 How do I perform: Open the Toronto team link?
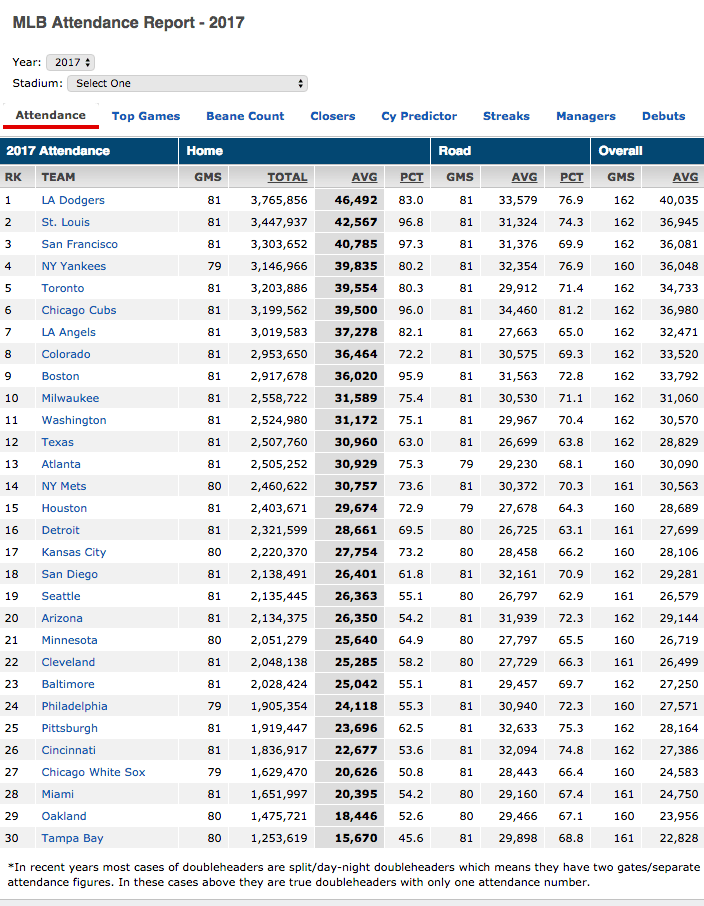62,288
